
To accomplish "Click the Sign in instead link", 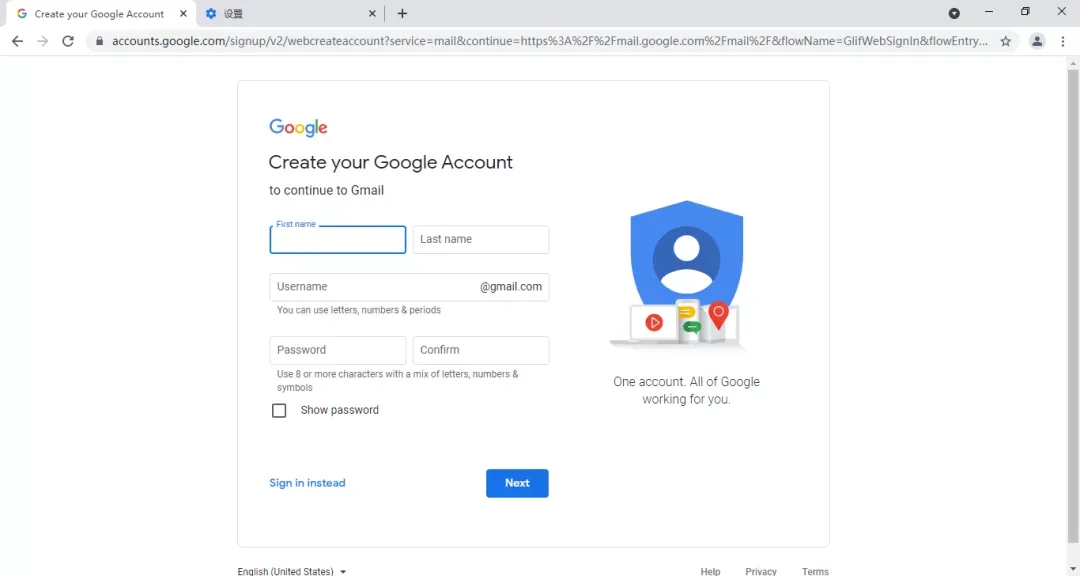I will pos(307,483).
